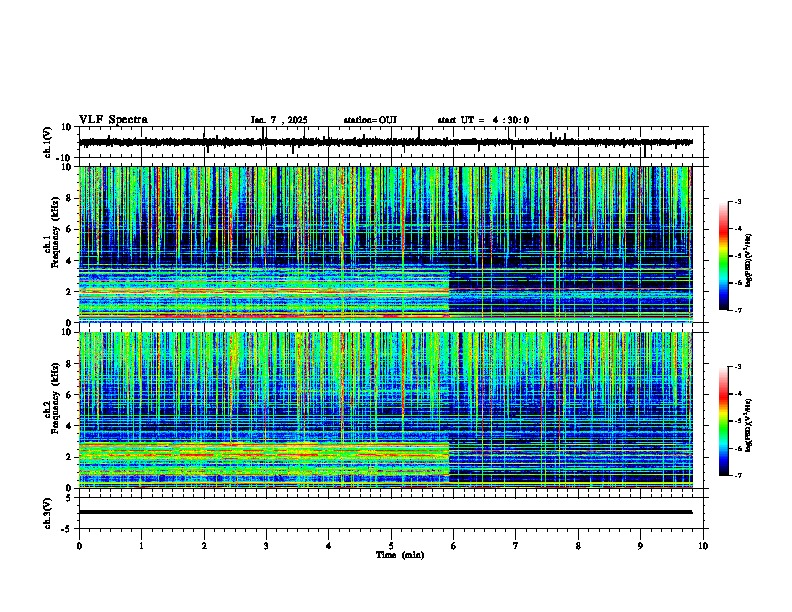
Task: Click the "6" kHz tick on ch.1 frequency axis
Action: 70,230
